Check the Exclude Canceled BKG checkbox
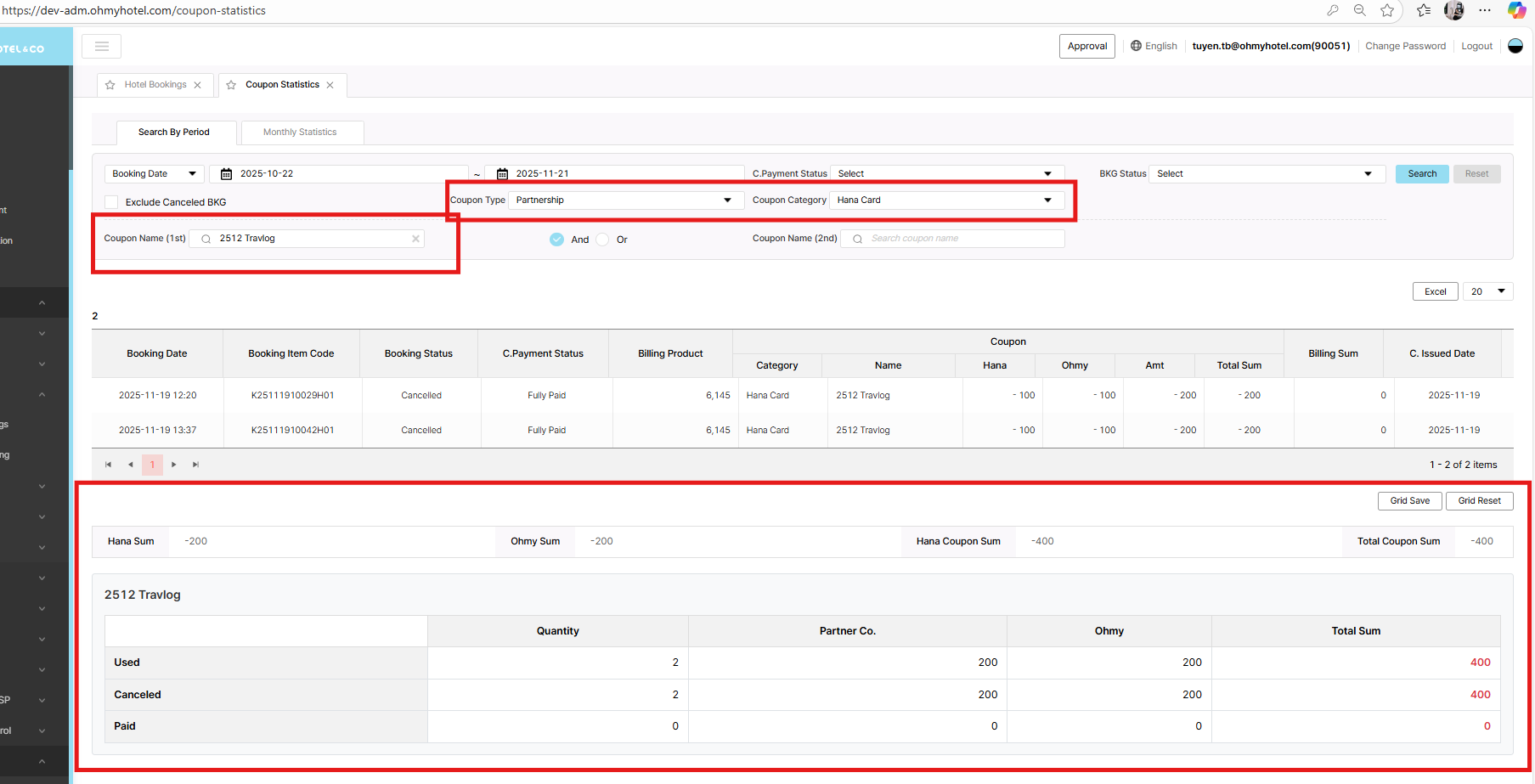This screenshot has height=784, width=1535. (111, 202)
